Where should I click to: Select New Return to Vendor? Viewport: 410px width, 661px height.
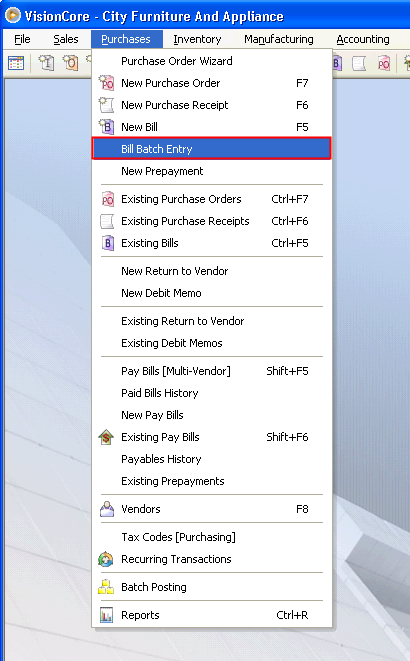pyautogui.click(x=212, y=271)
